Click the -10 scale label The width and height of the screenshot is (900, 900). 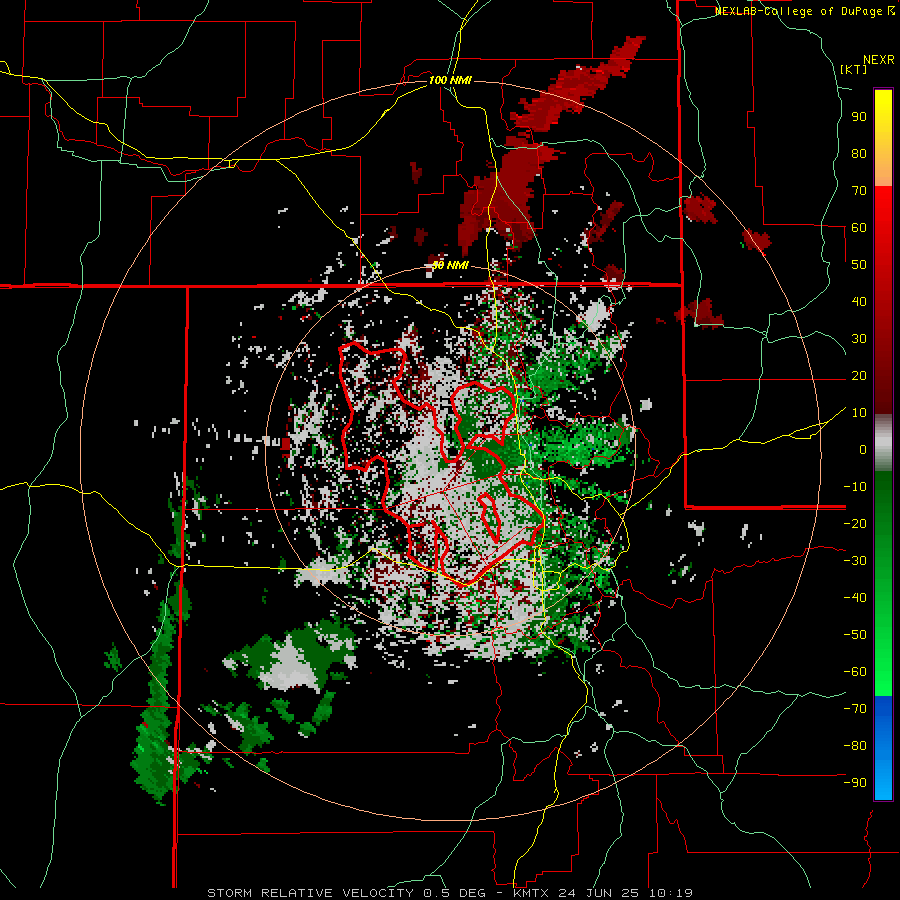pos(855,487)
